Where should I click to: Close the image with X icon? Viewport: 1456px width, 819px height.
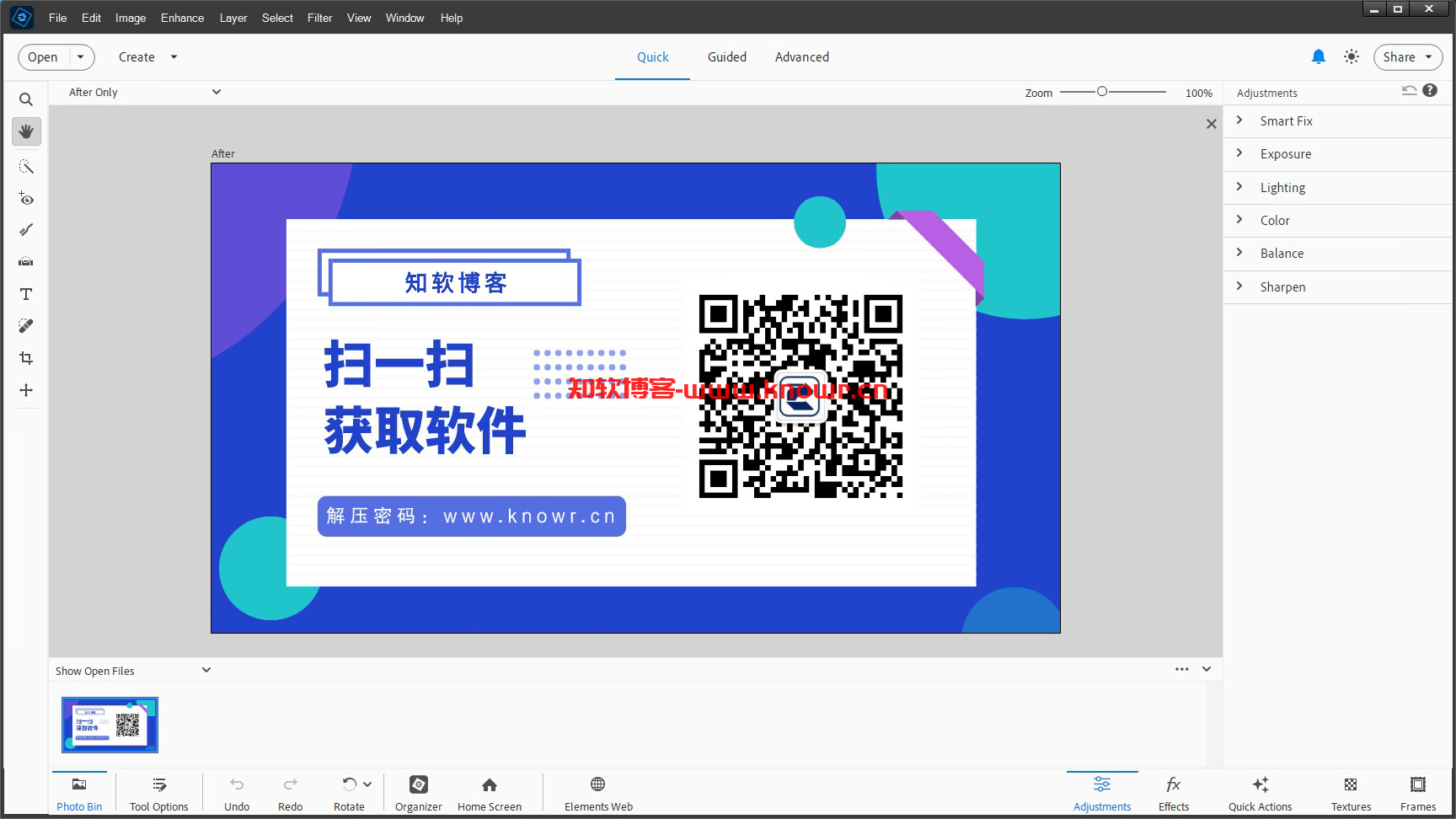tap(1211, 124)
